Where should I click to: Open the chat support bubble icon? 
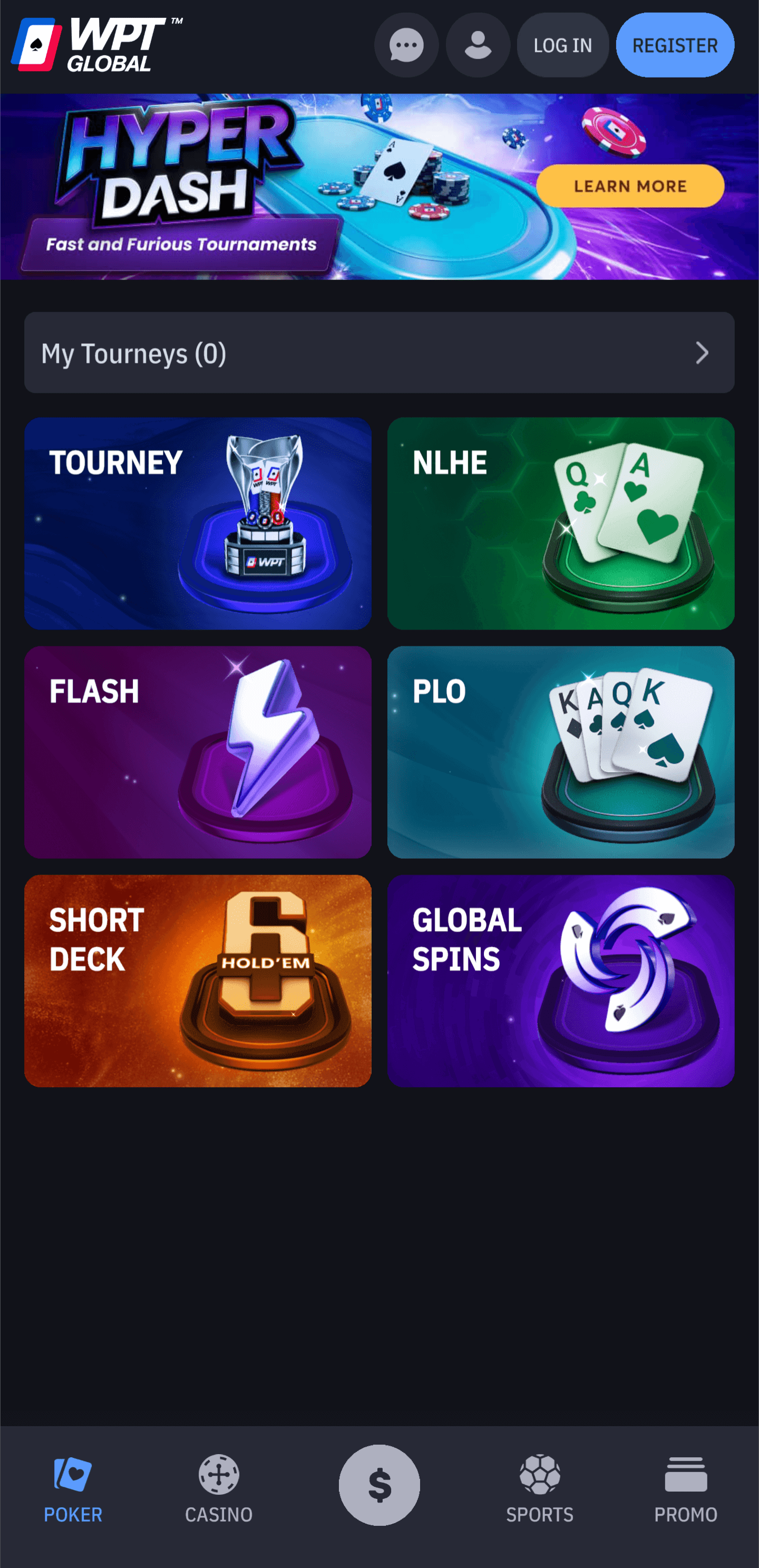tap(406, 45)
